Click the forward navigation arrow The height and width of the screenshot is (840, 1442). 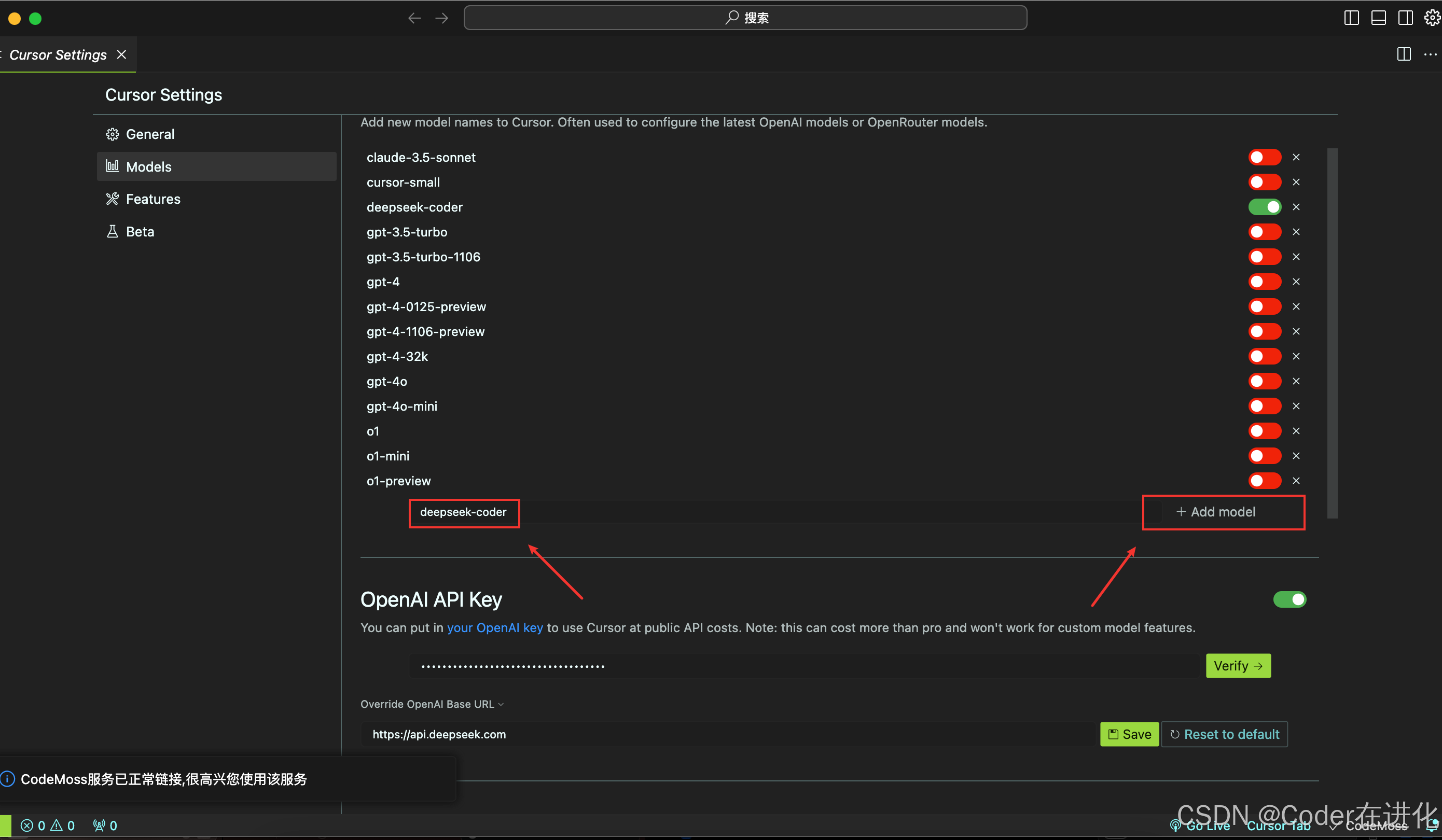[442, 18]
